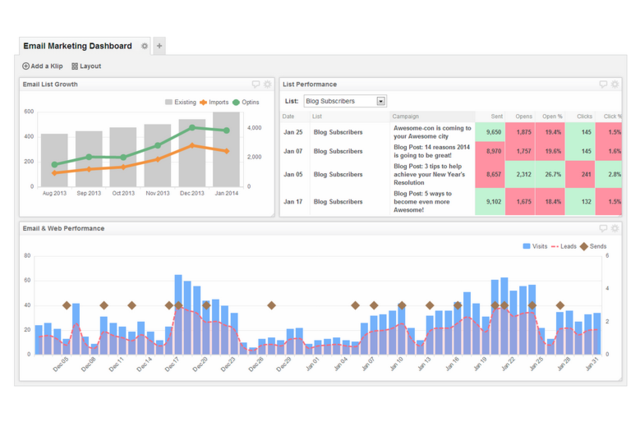Open the Email List Growth klip settings gear
The width and height of the screenshot is (640, 426).
click(268, 85)
